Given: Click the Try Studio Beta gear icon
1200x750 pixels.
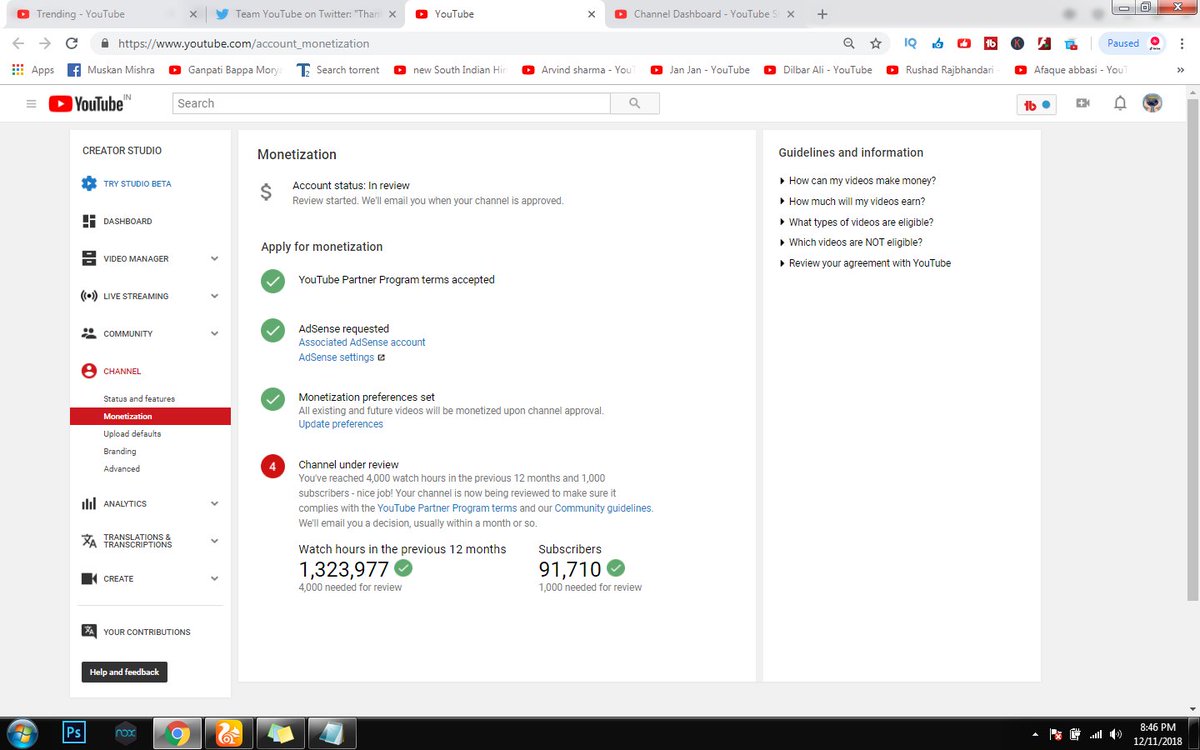Looking at the screenshot, I should tap(89, 184).
